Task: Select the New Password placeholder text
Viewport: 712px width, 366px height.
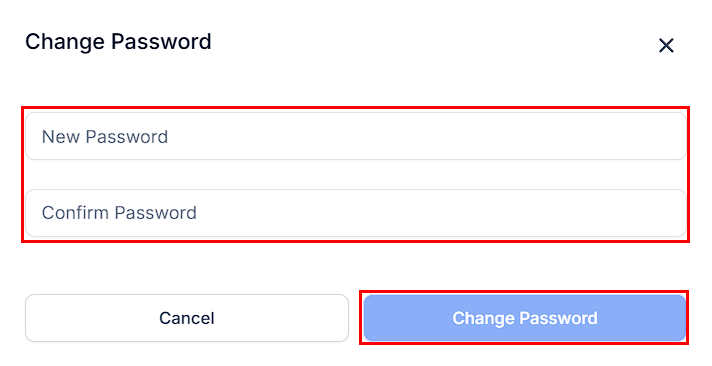Action: [x=105, y=137]
